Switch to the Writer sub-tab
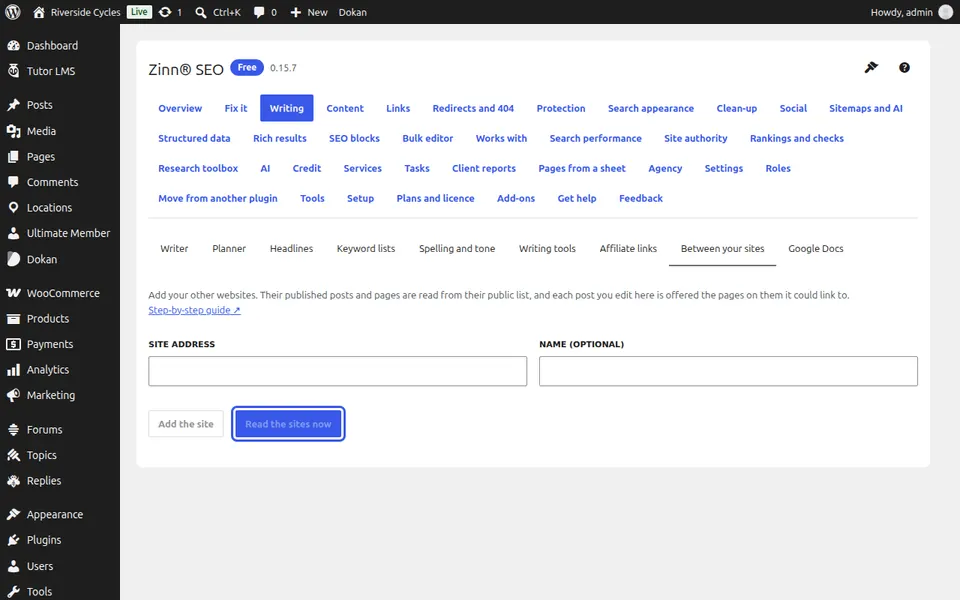Image resolution: width=960 pixels, height=600 pixels. pyautogui.click(x=174, y=249)
